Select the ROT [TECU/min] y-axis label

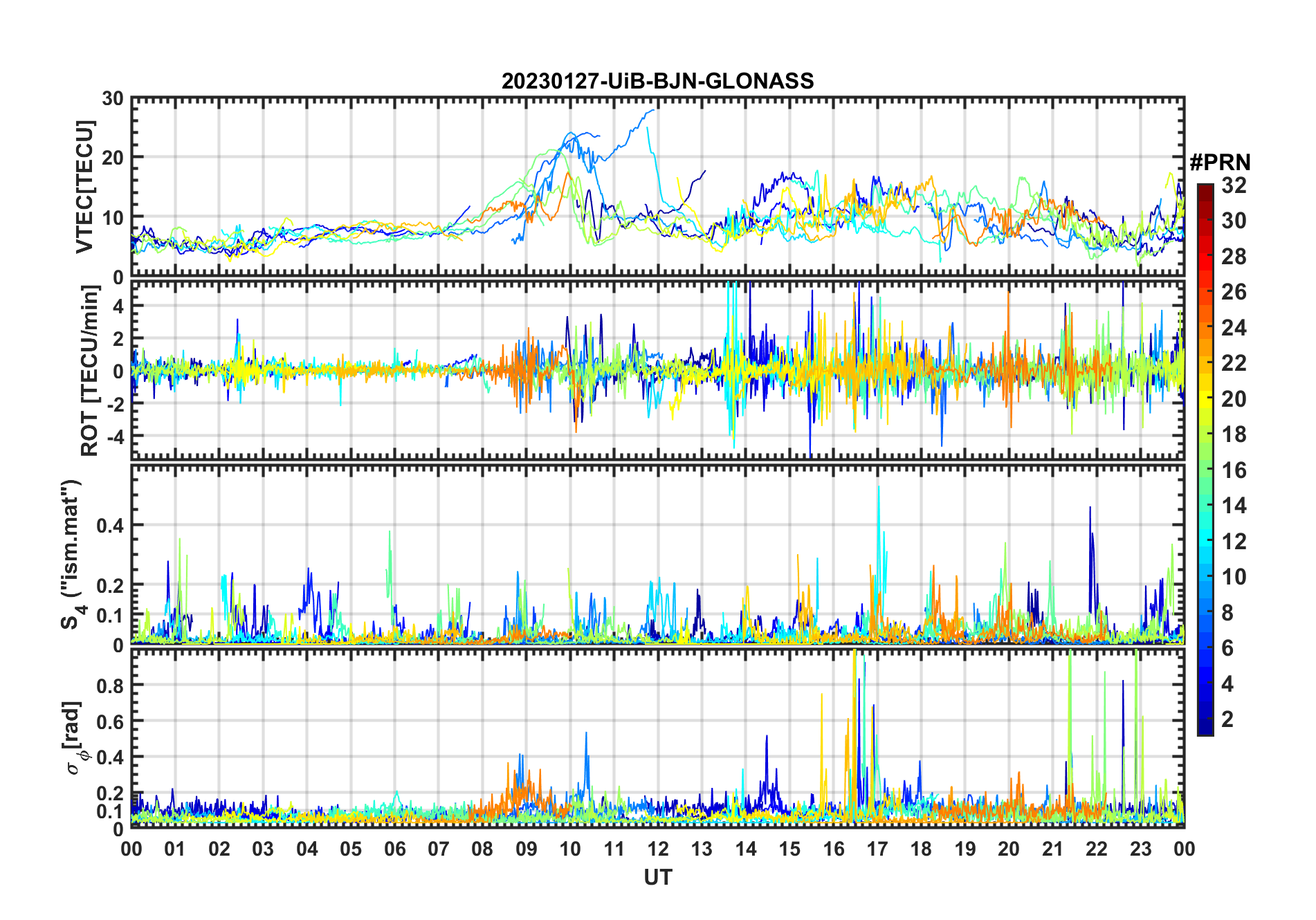click(x=89, y=371)
